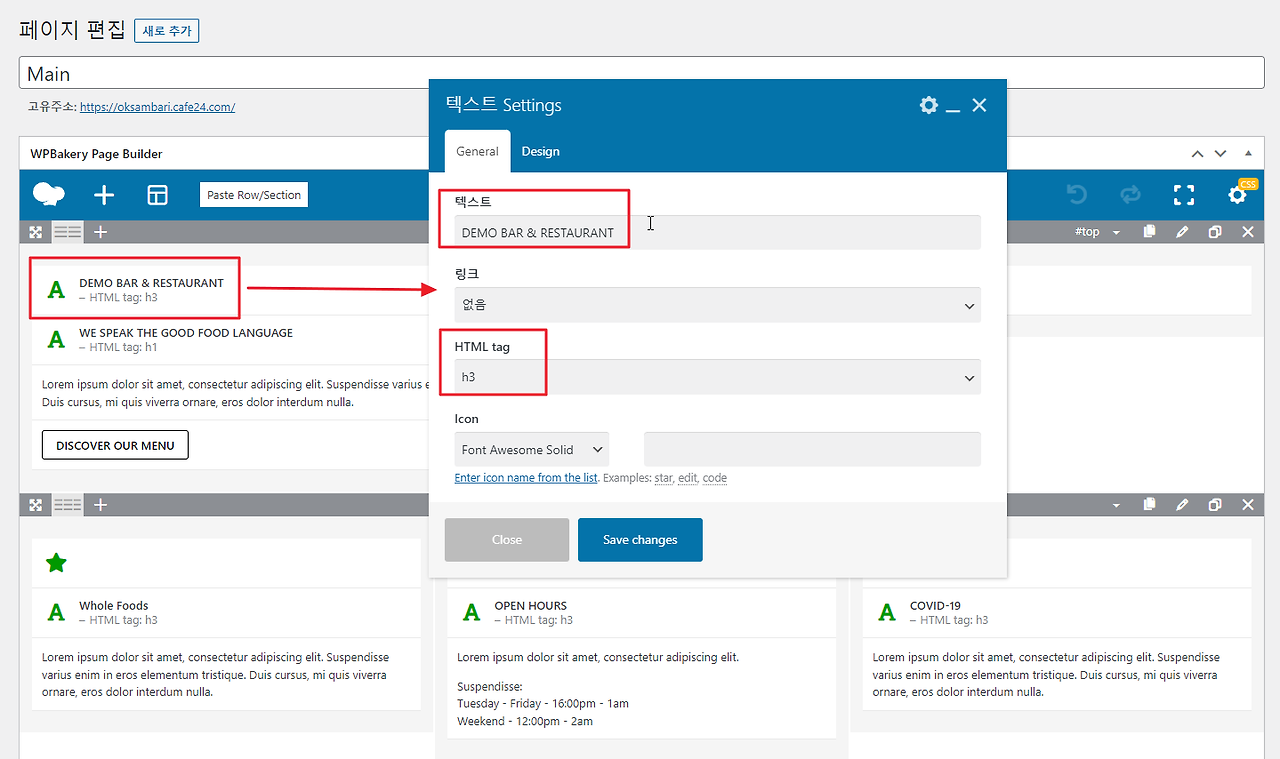The image size is (1280, 759).
Task: Click the 새로 추가 button
Action: click(166, 31)
